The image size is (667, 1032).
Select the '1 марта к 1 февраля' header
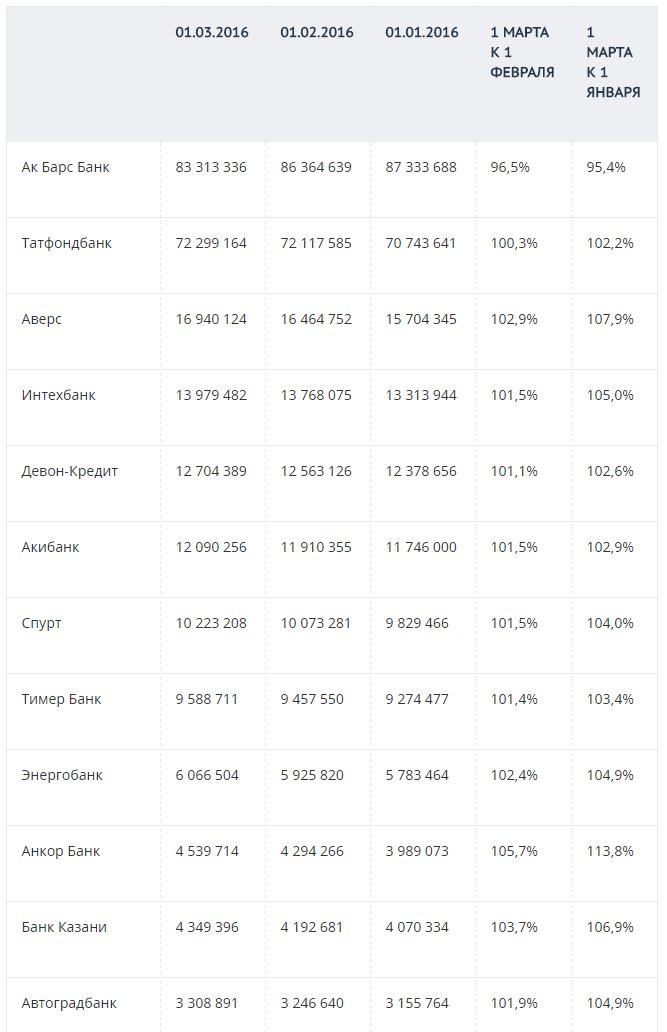522,53
